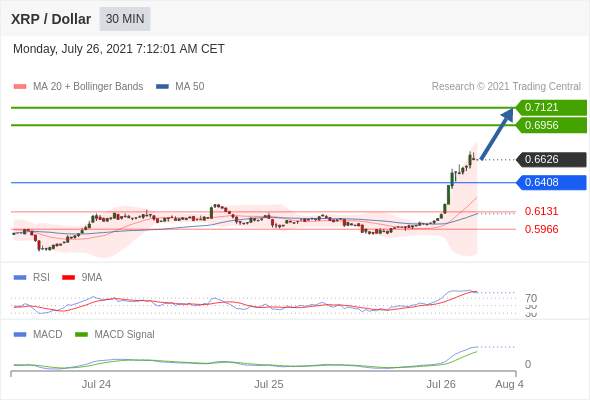Click the 9MA legend label

[92, 278]
